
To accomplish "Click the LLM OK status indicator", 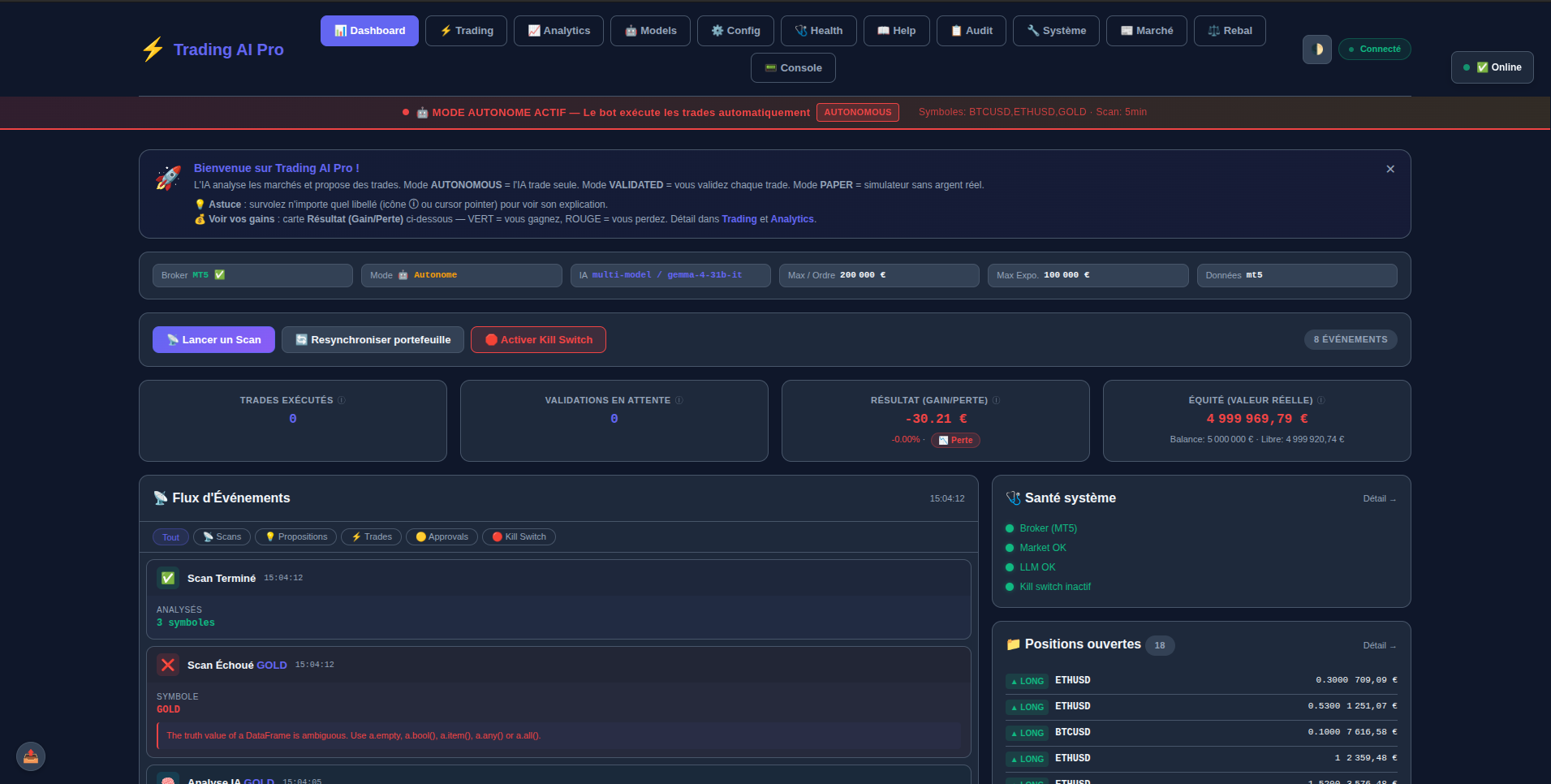I will click(x=1030, y=567).
